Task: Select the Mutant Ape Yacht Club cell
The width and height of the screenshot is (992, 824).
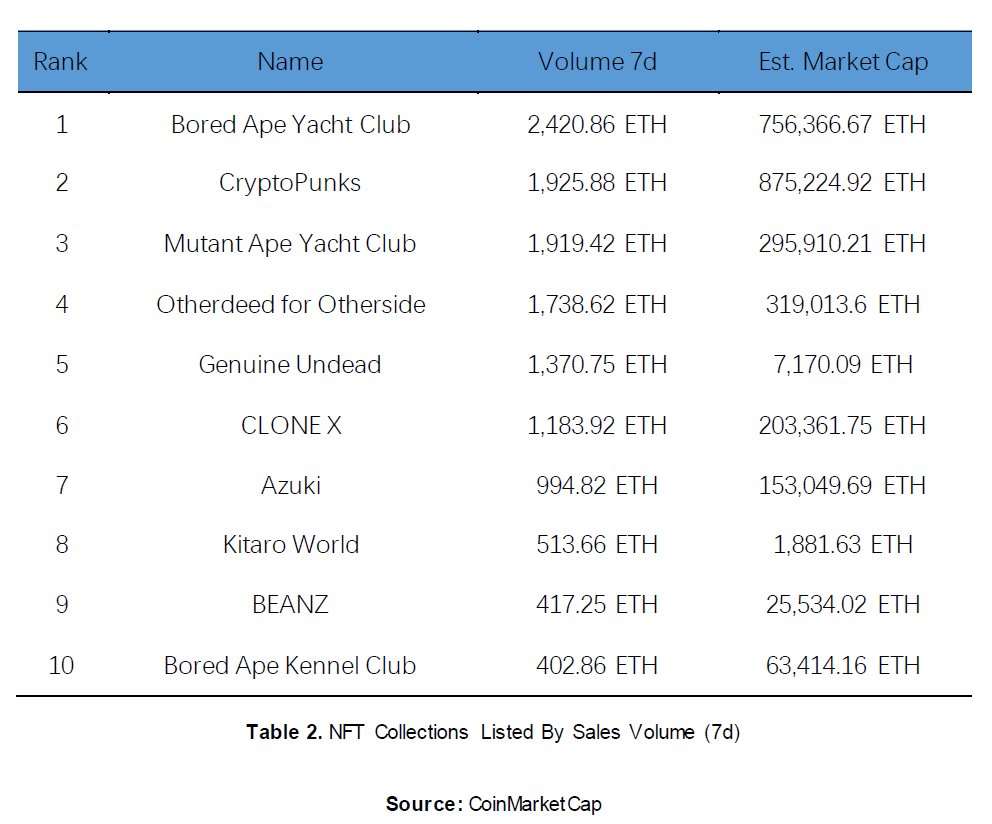Action: [290, 244]
